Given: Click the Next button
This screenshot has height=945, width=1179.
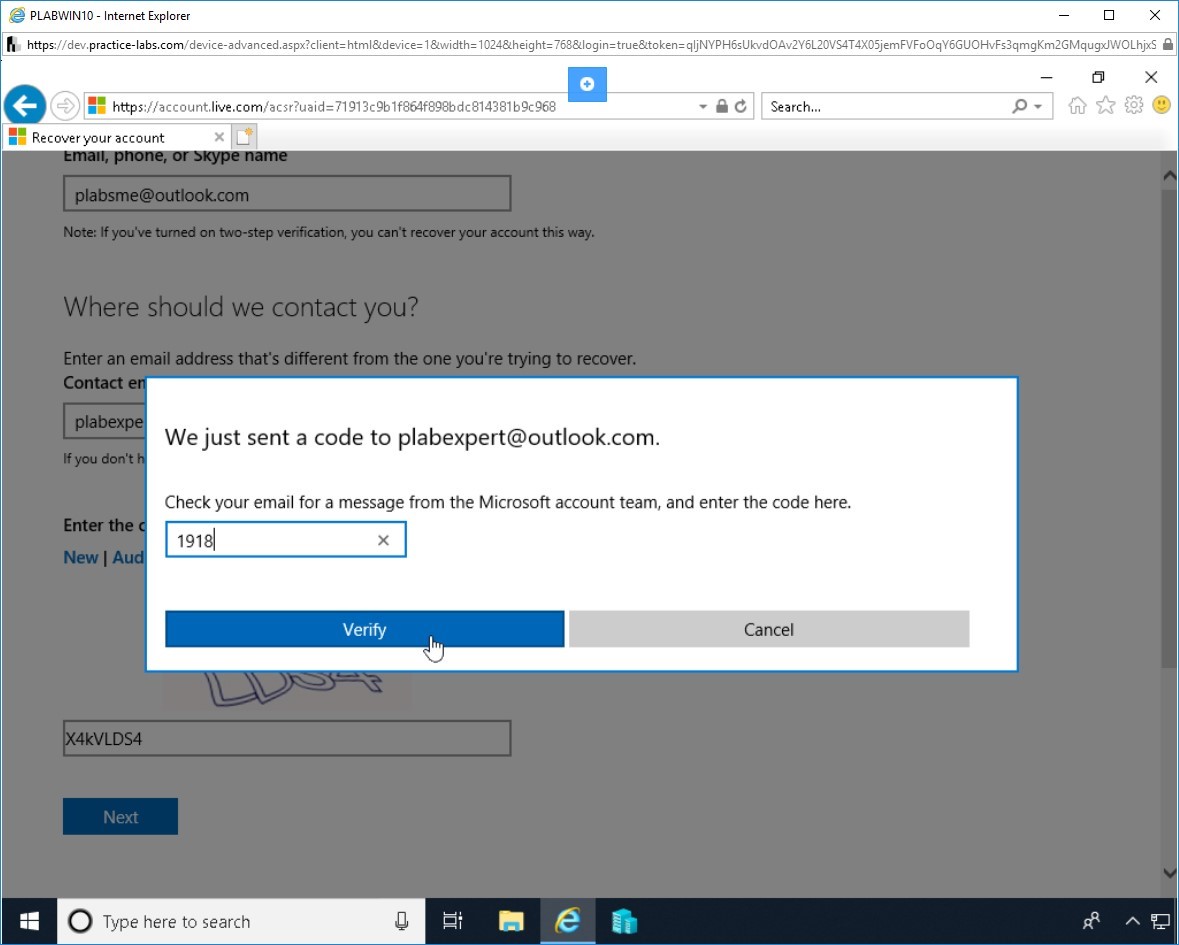Looking at the screenshot, I should click(120, 816).
